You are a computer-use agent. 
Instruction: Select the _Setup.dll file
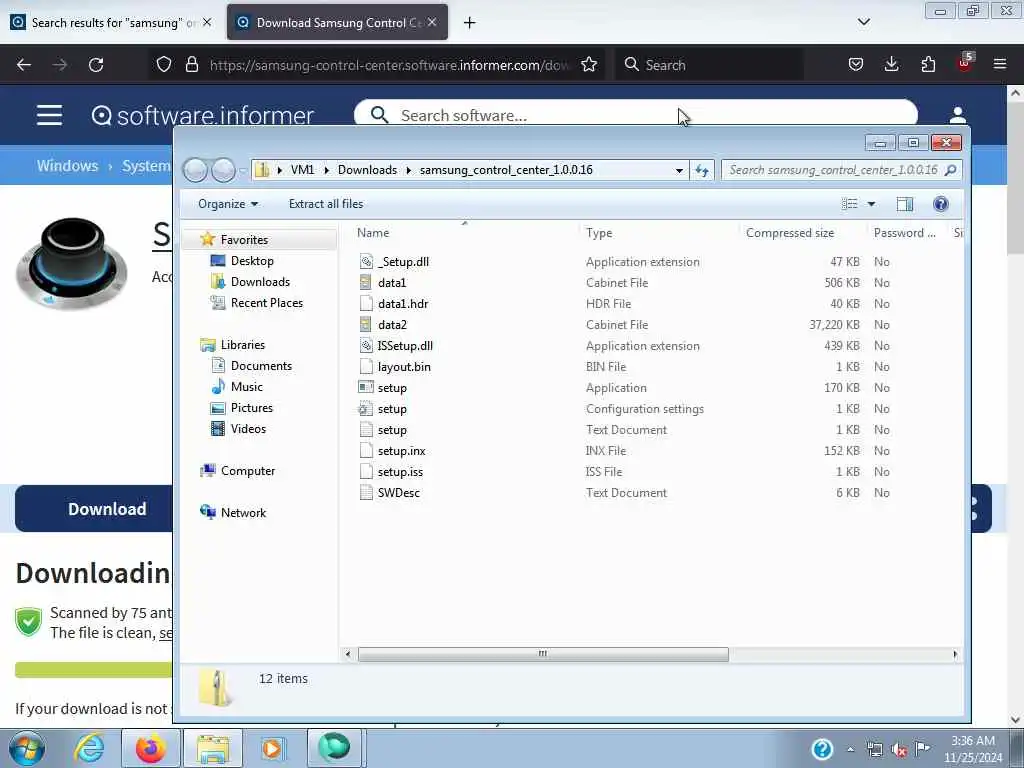403,262
